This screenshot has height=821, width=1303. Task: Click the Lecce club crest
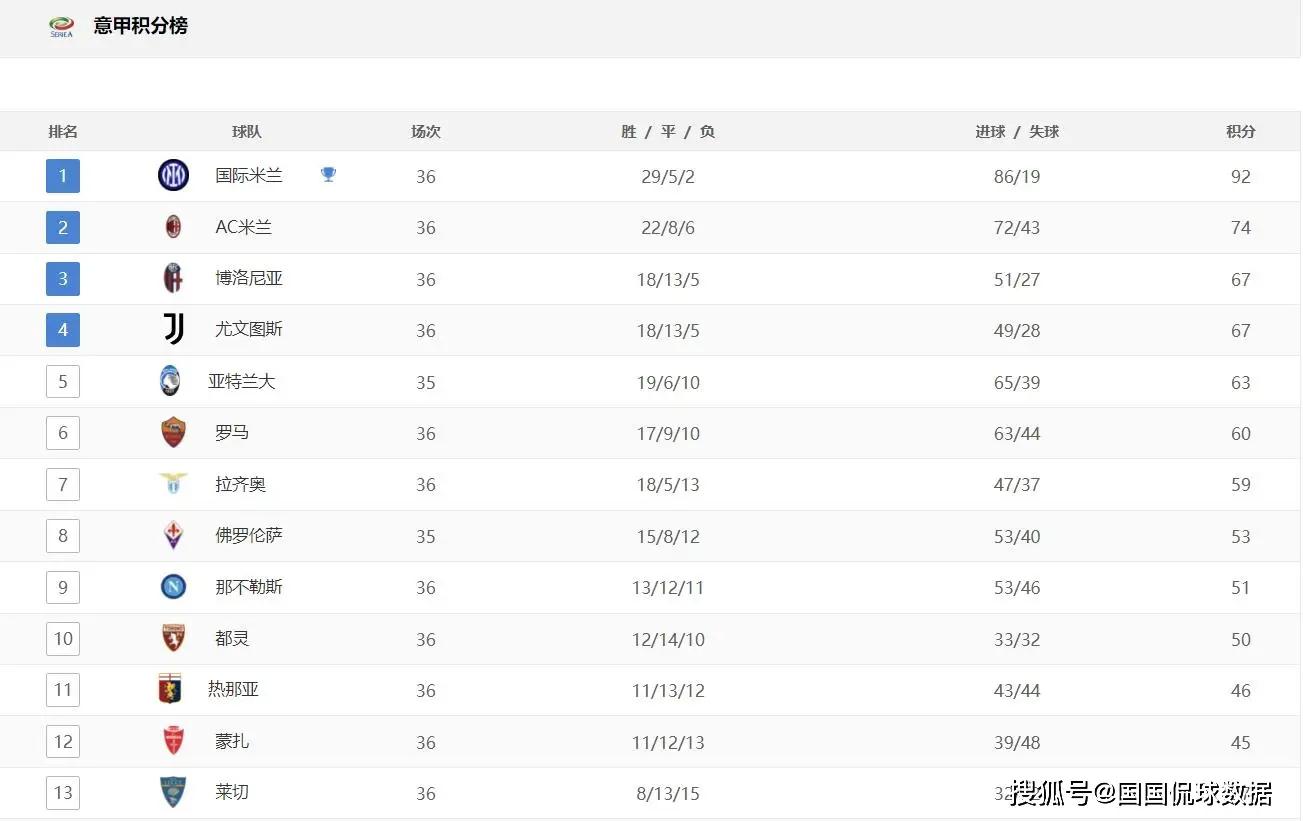click(x=173, y=792)
